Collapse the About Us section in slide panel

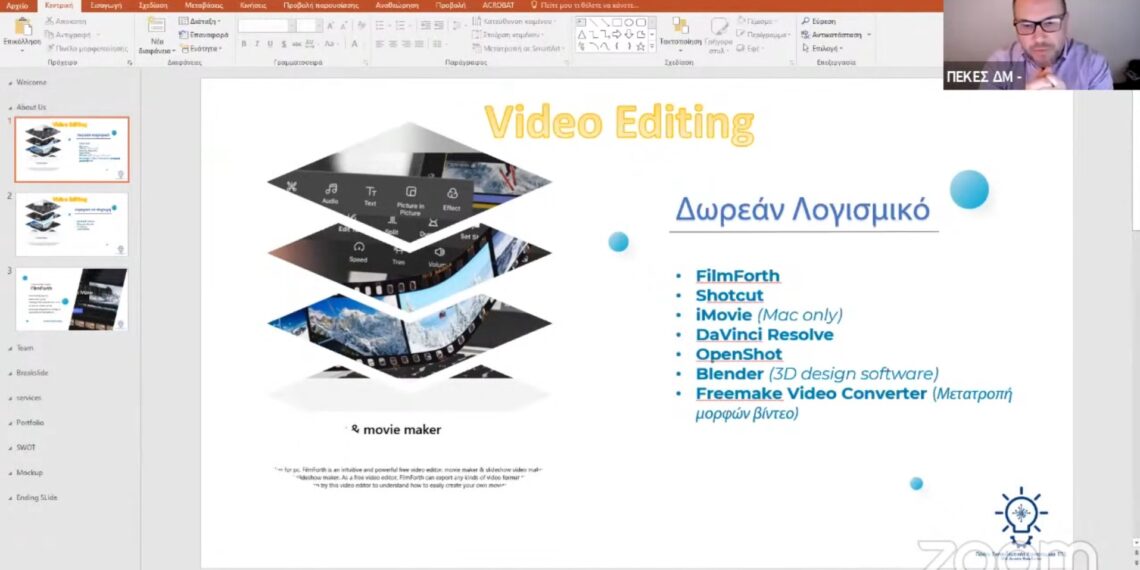click(10, 107)
